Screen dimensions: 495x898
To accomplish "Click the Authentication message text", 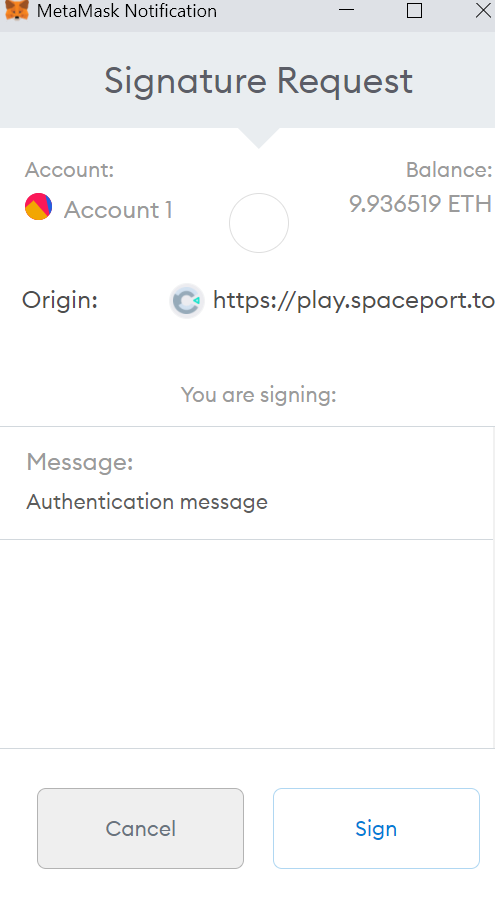I will 147,502.
